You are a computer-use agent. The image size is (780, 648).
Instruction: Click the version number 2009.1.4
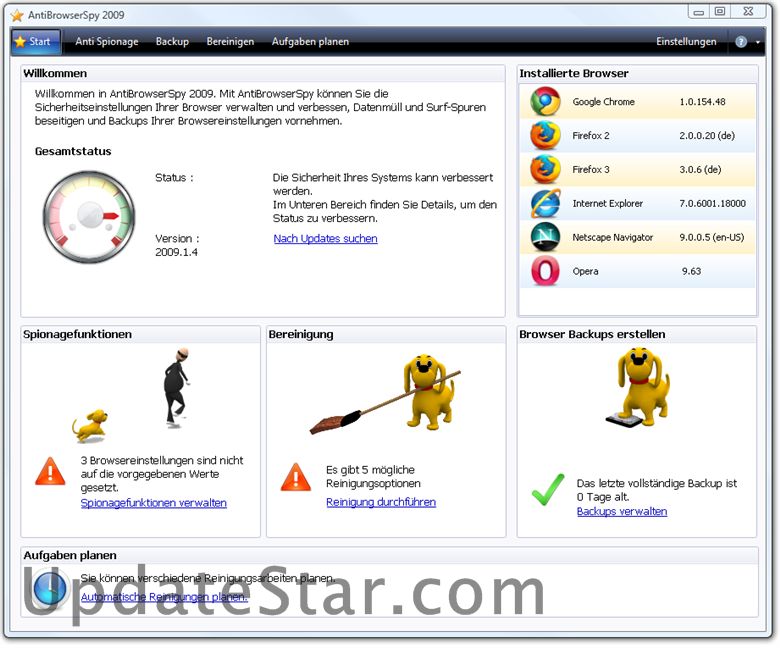(176, 253)
